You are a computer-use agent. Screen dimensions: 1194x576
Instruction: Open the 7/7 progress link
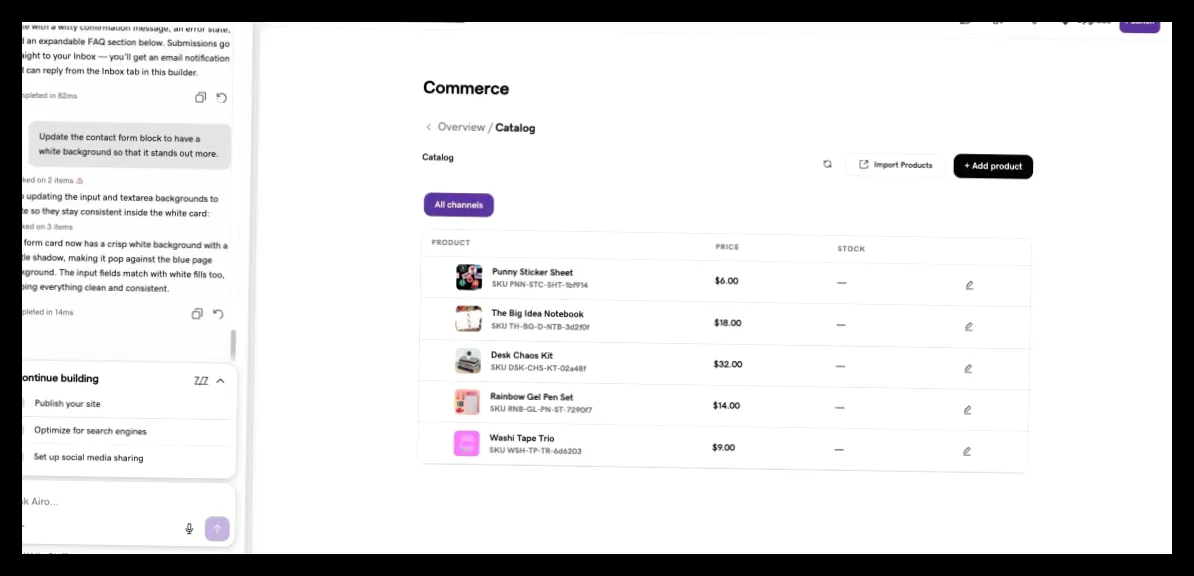[201, 381]
